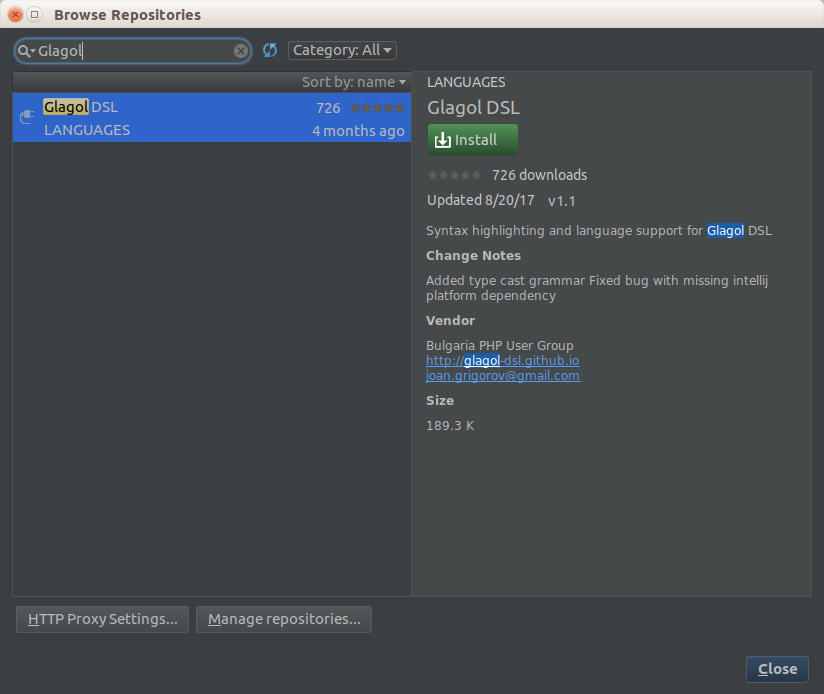824x694 pixels.
Task: Close the Browse Repositories window
Action: tap(16, 14)
